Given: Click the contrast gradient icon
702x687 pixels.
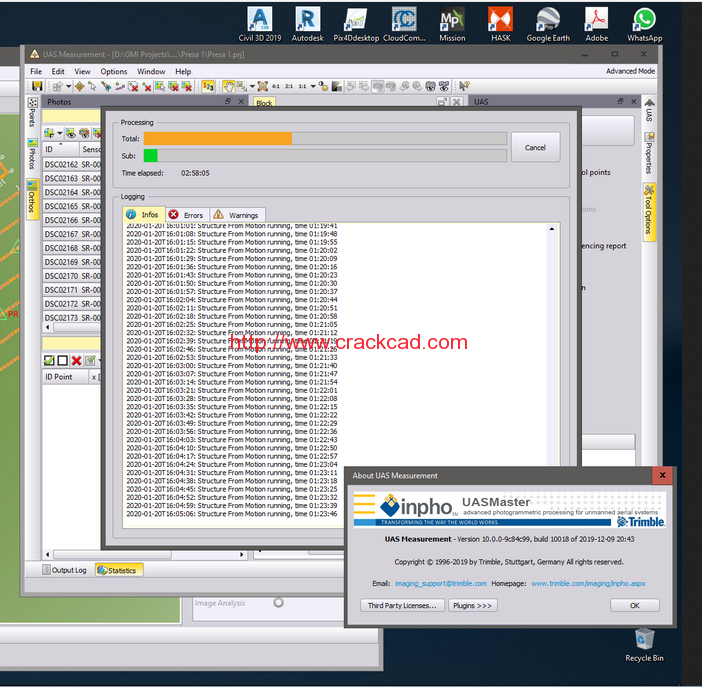Looking at the screenshot, I should click(x=337, y=86).
